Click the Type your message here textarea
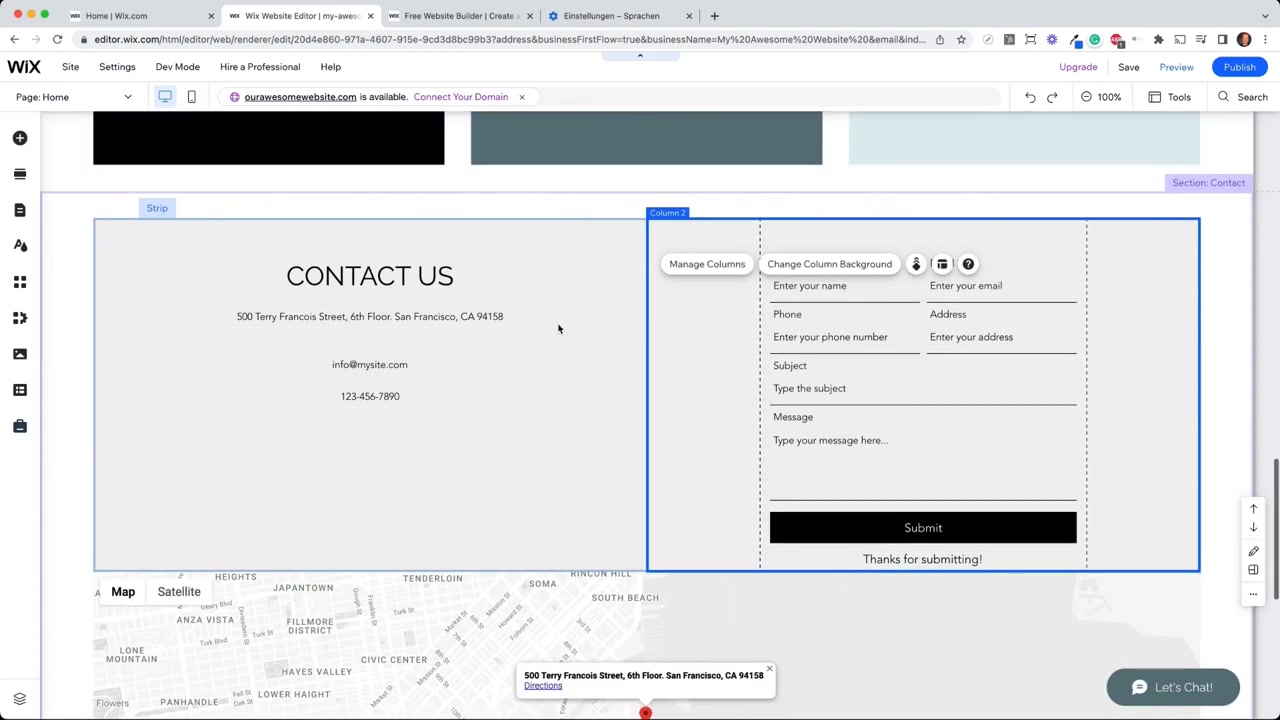Image resolution: width=1280 pixels, height=720 pixels. coord(923,463)
